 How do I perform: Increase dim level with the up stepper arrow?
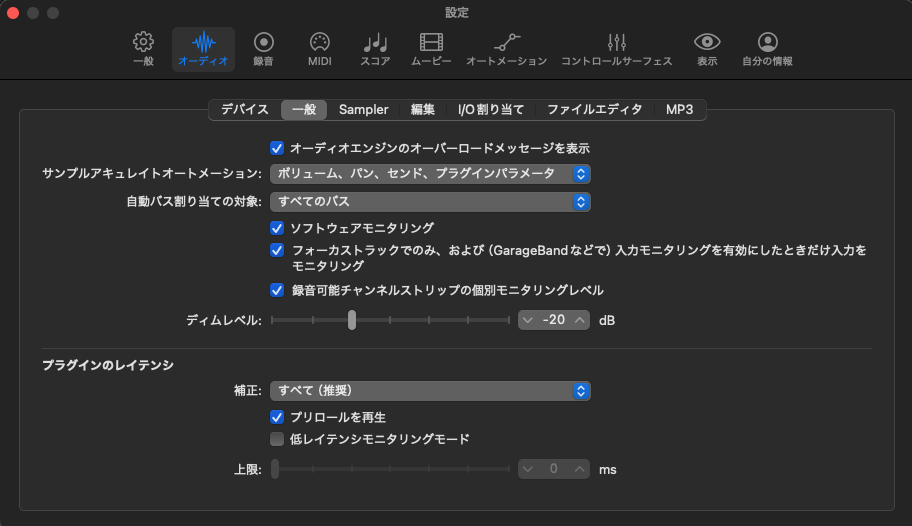(579, 320)
